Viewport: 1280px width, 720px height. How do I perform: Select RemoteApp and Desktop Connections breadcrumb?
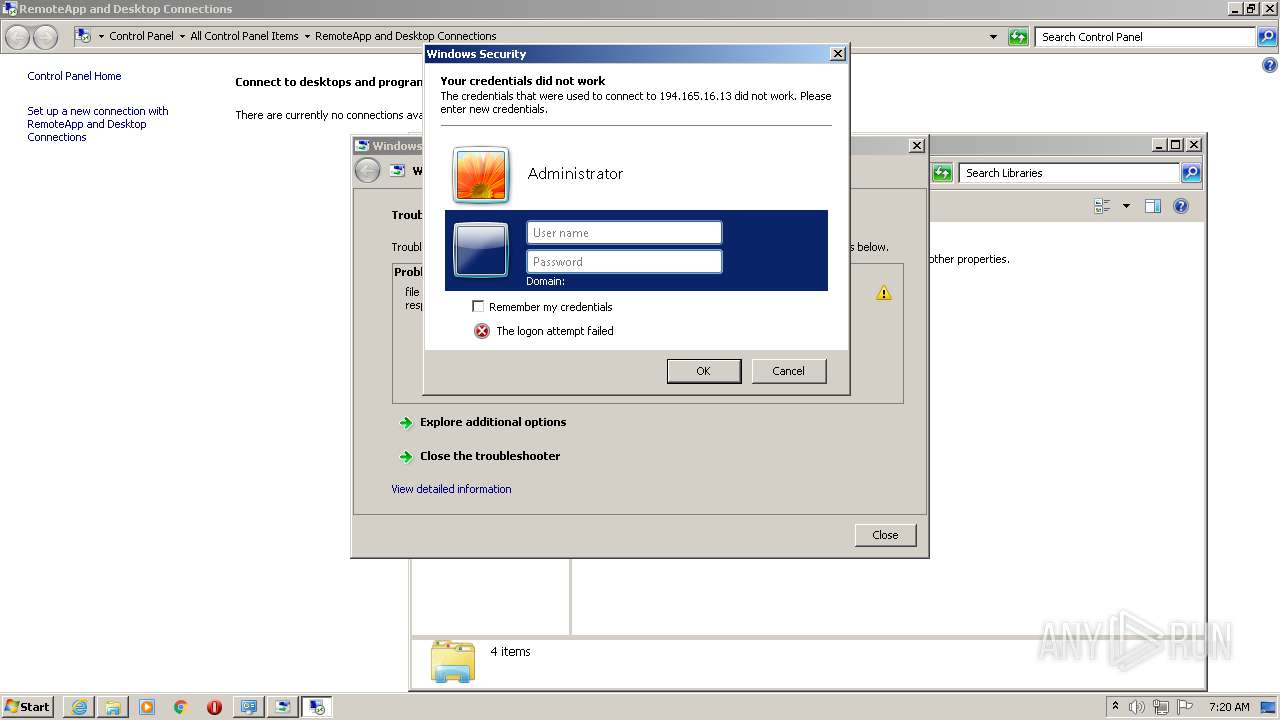pyautogui.click(x=405, y=36)
